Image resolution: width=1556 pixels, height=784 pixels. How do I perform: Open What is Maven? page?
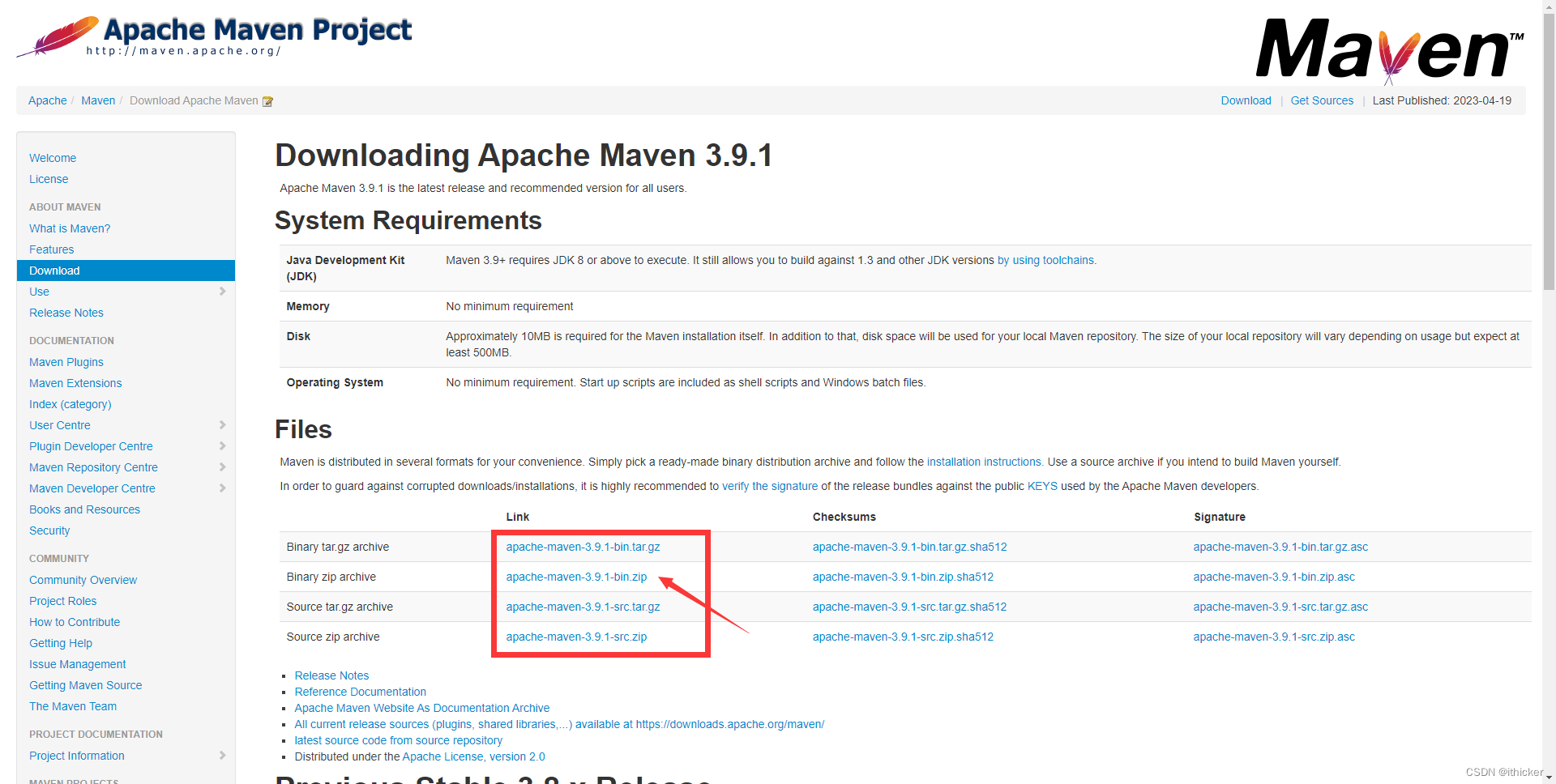point(70,228)
